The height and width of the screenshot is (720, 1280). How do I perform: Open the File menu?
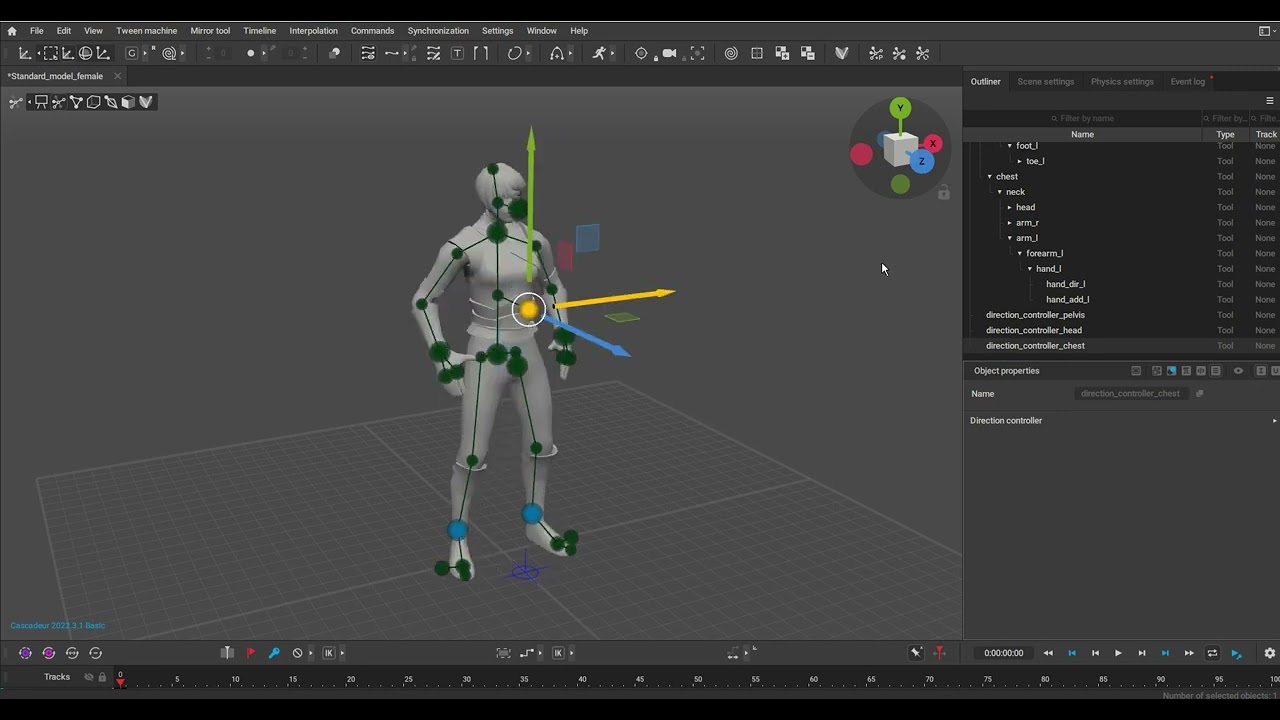[x=36, y=31]
